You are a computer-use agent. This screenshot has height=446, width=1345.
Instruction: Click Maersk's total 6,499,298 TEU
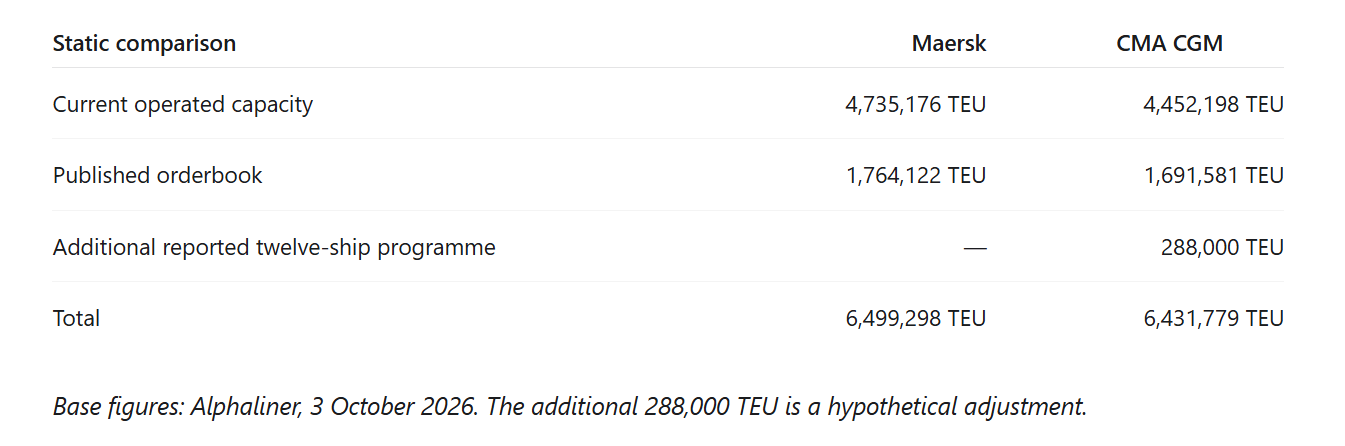tap(915, 318)
